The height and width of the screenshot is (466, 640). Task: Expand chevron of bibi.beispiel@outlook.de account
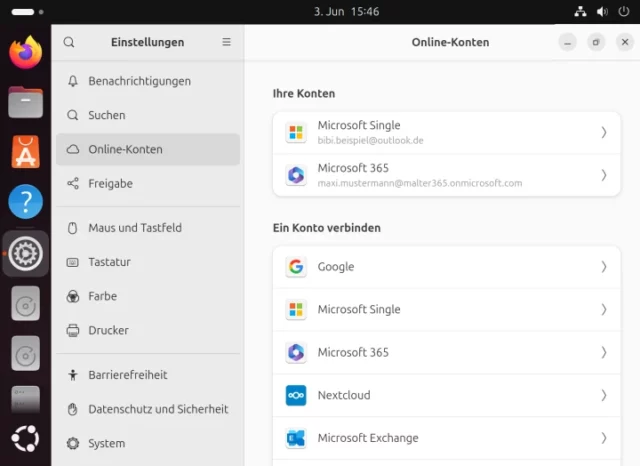[604, 133]
